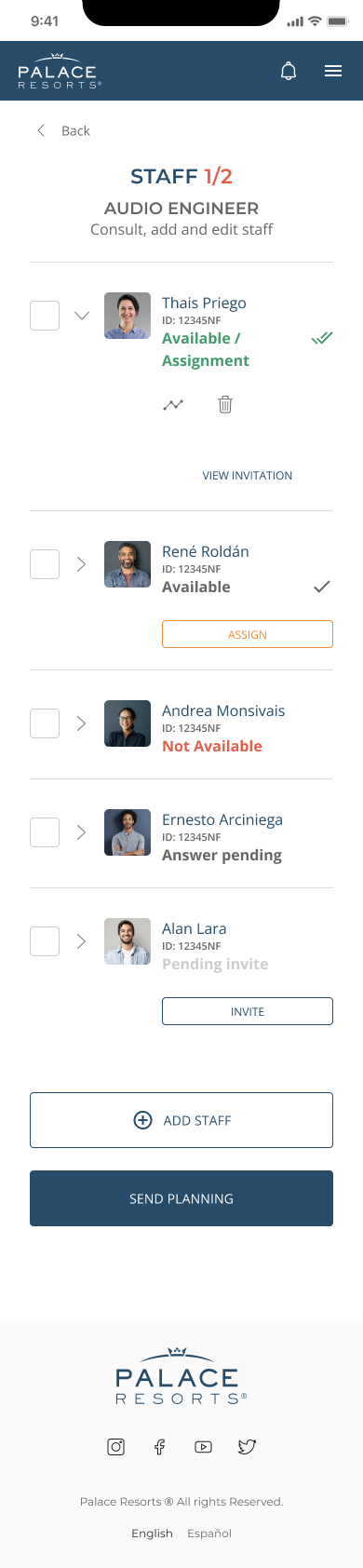Open the Twitter icon in the footer
This screenshot has width=363, height=1568.
click(247, 1446)
